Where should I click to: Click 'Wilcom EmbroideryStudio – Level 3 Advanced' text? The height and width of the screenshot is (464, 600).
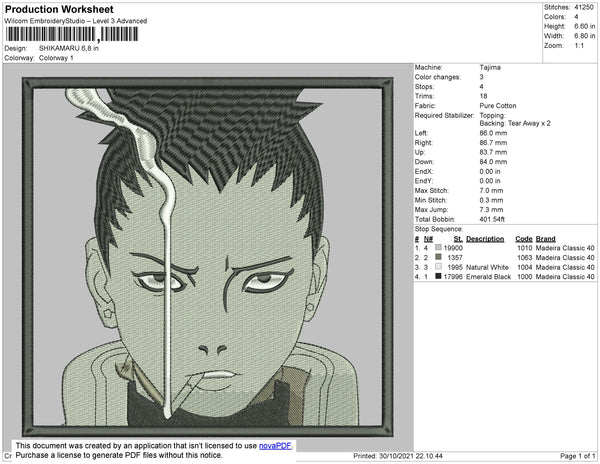coord(76,21)
